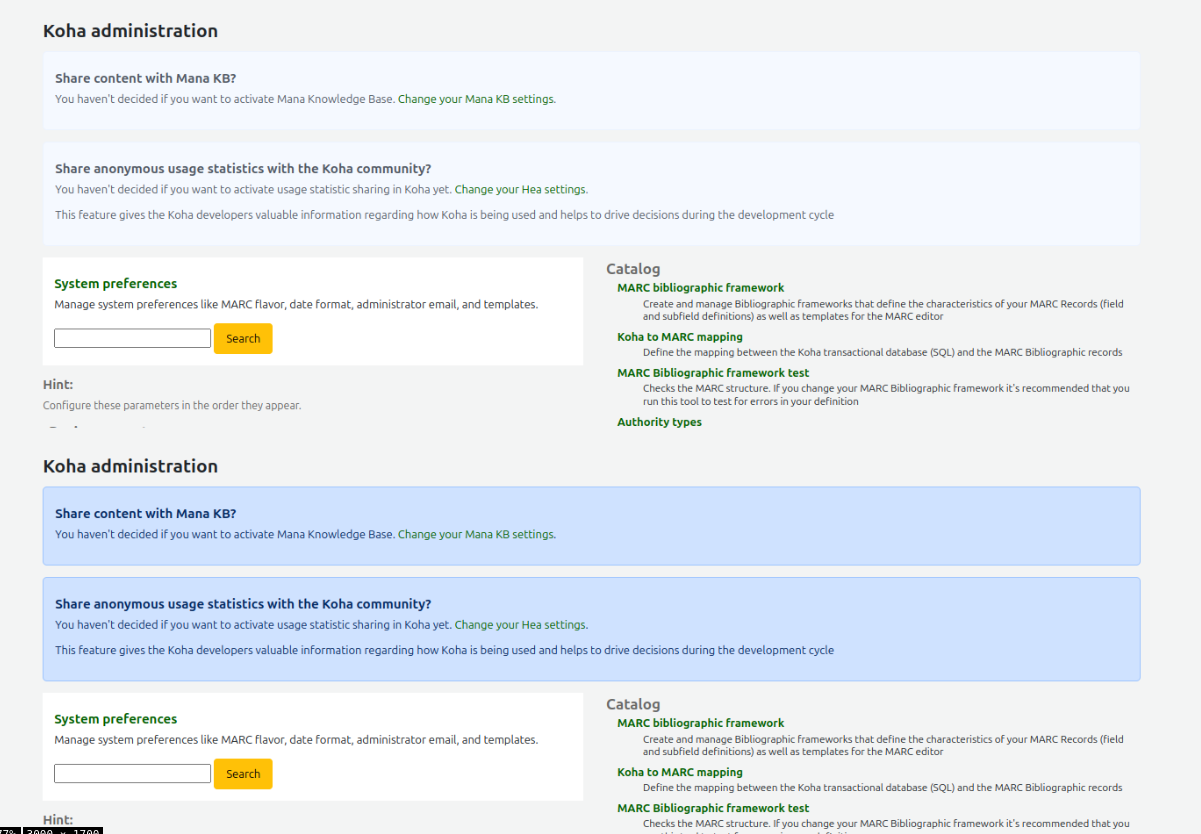Select Koha to MARC mapping in lower Catalog
Screen dimensions: 1201x834
click(x=679, y=772)
